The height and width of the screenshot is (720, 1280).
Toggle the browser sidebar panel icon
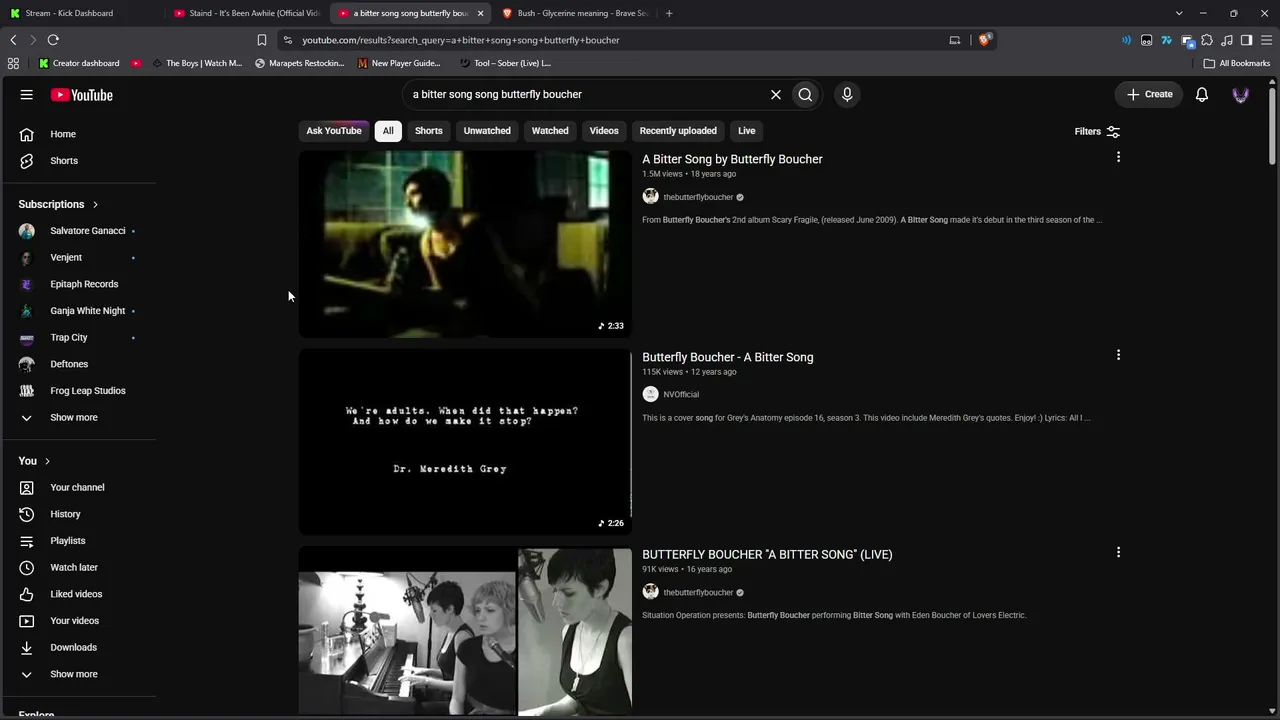[1246, 40]
